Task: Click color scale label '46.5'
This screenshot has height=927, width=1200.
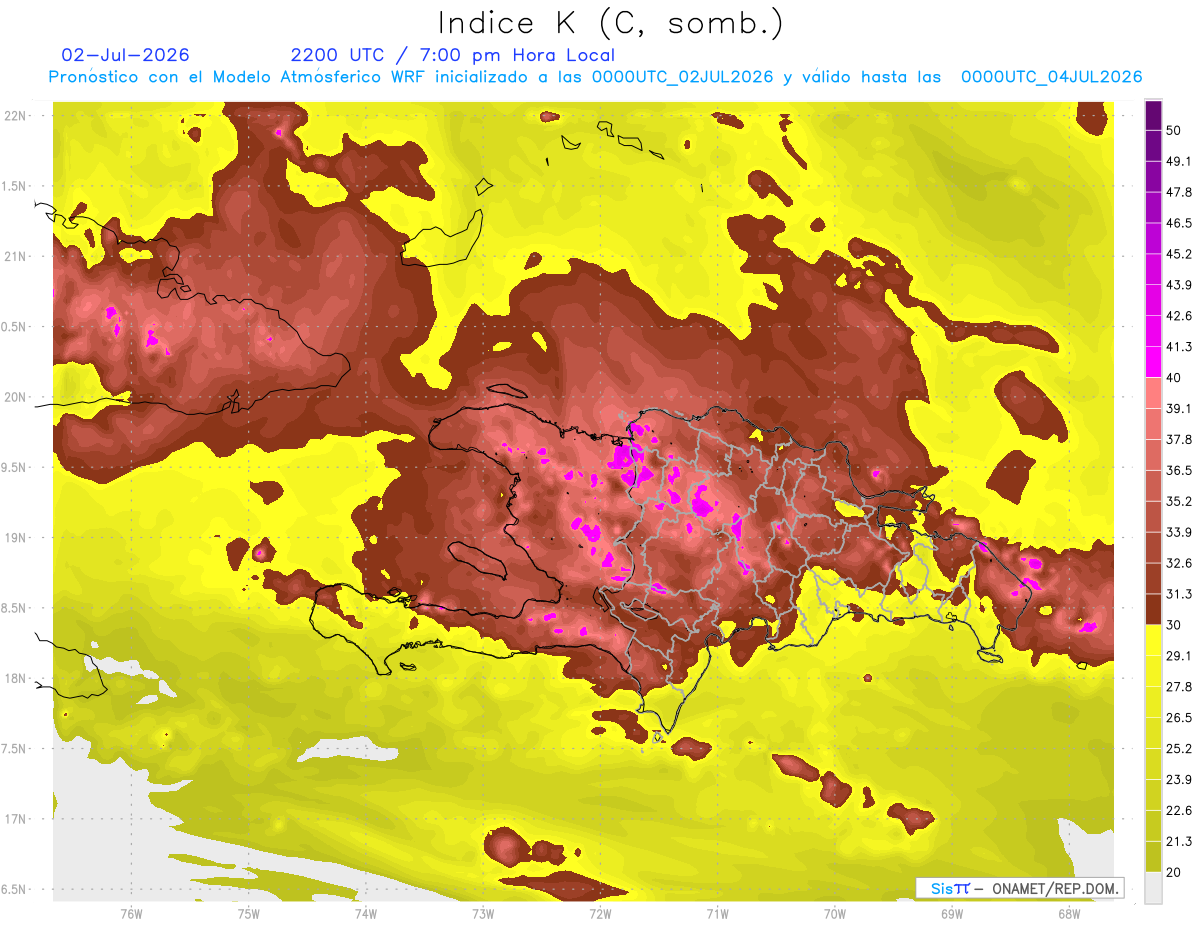Action: point(1179,223)
